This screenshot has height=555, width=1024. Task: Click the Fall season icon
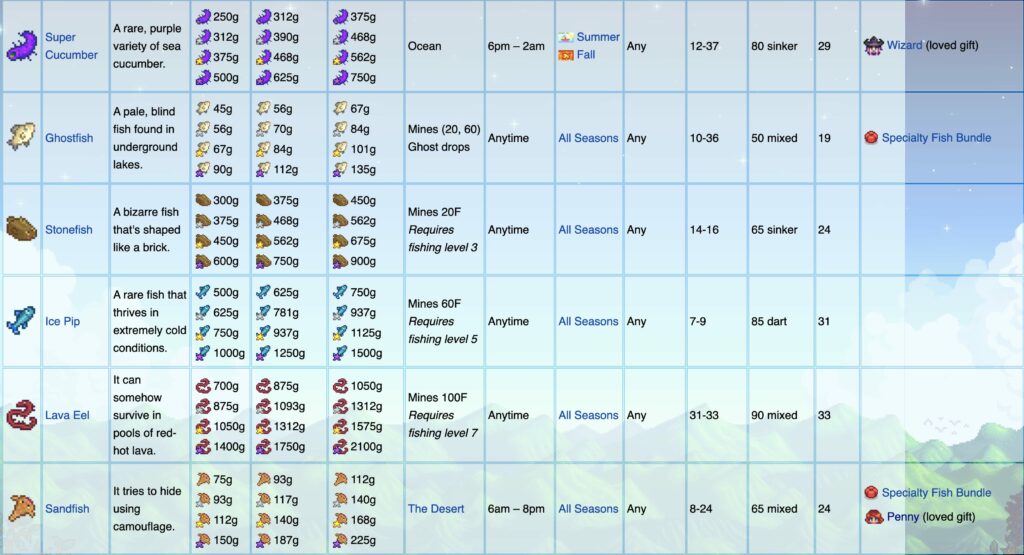[x=566, y=55]
